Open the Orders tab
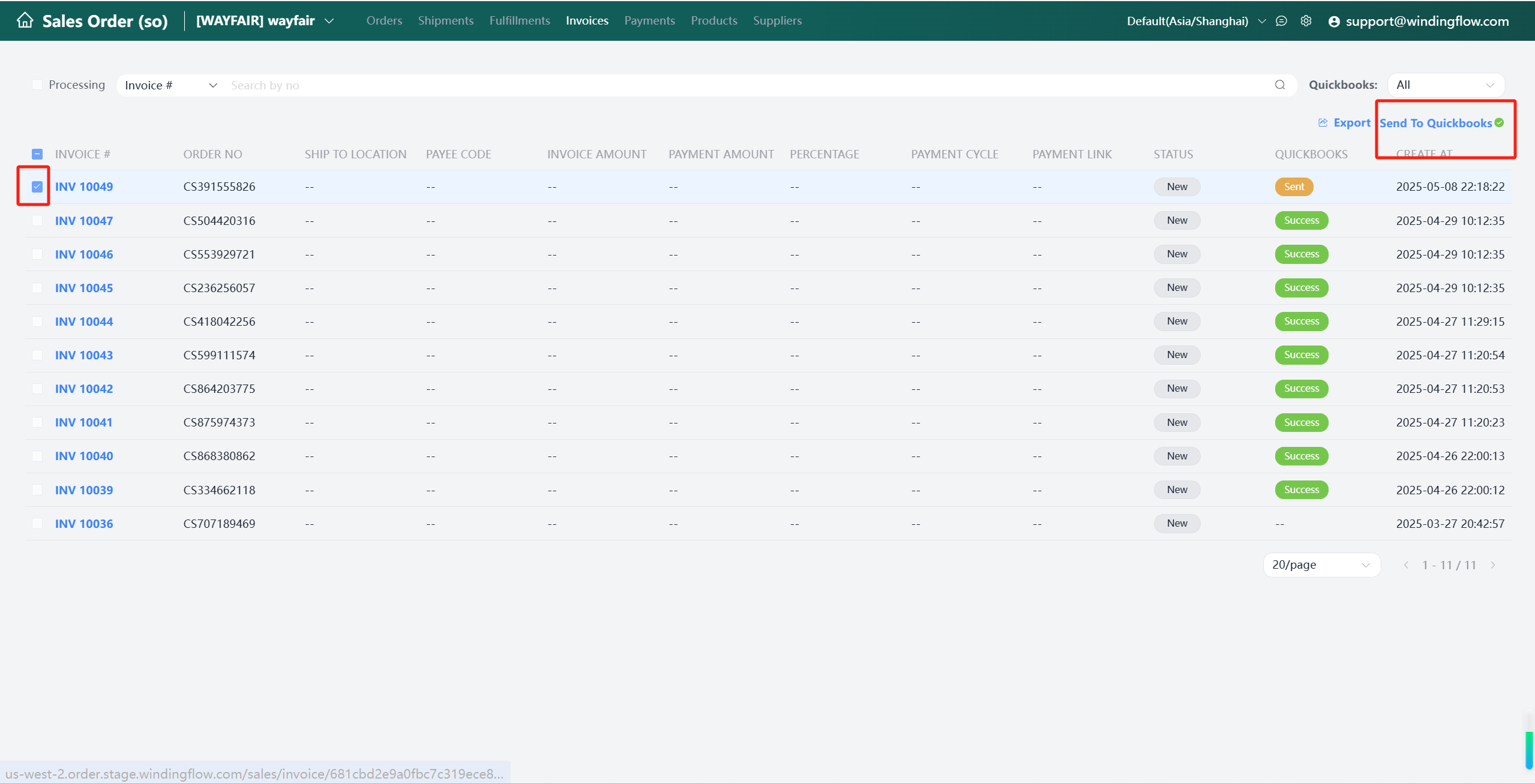The width and height of the screenshot is (1535, 784). point(384,20)
